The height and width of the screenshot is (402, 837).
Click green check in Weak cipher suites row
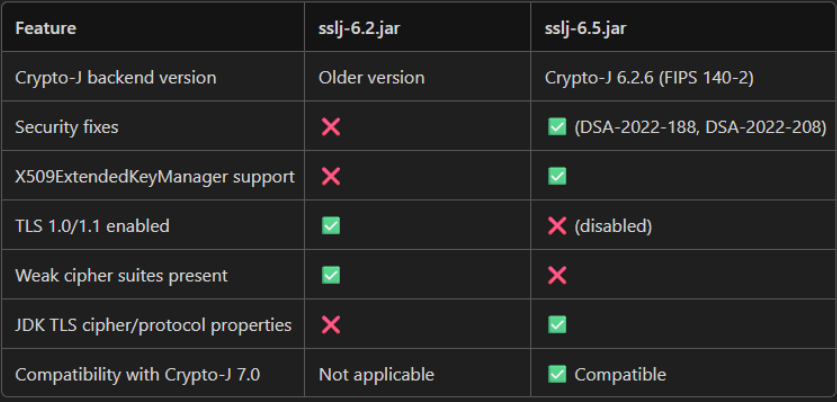tap(330, 275)
